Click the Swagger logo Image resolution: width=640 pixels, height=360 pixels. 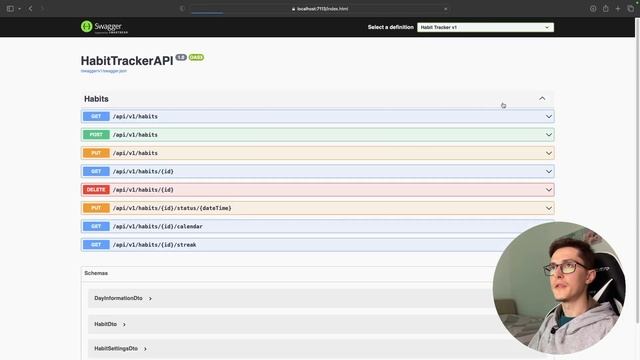coord(104,27)
